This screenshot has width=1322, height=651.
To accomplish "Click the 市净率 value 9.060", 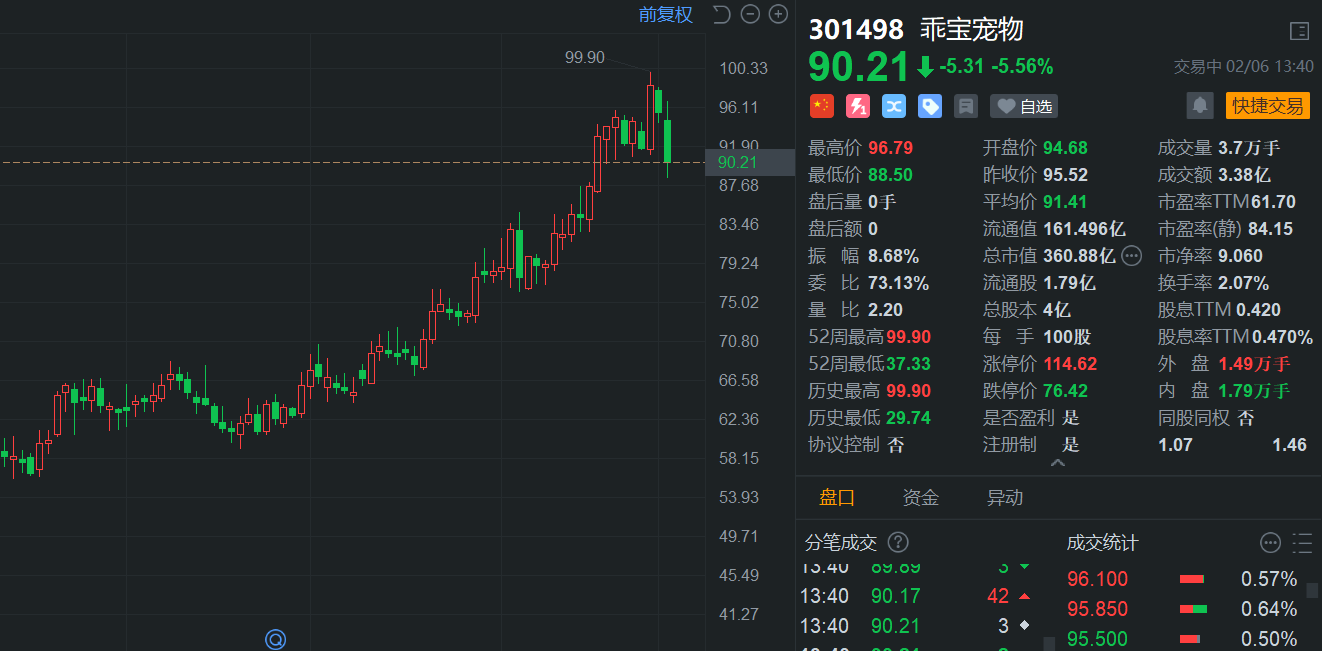I will (1240, 256).
